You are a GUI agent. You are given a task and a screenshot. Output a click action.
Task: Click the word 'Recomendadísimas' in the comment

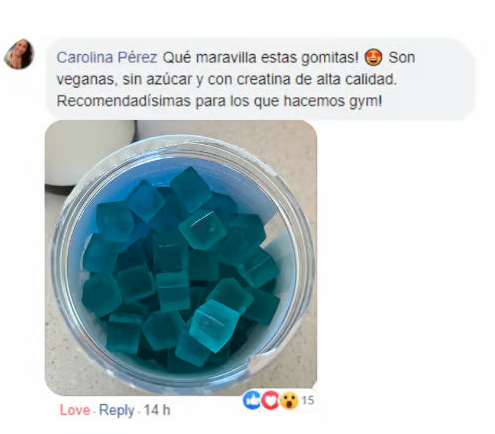(x=124, y=101)
